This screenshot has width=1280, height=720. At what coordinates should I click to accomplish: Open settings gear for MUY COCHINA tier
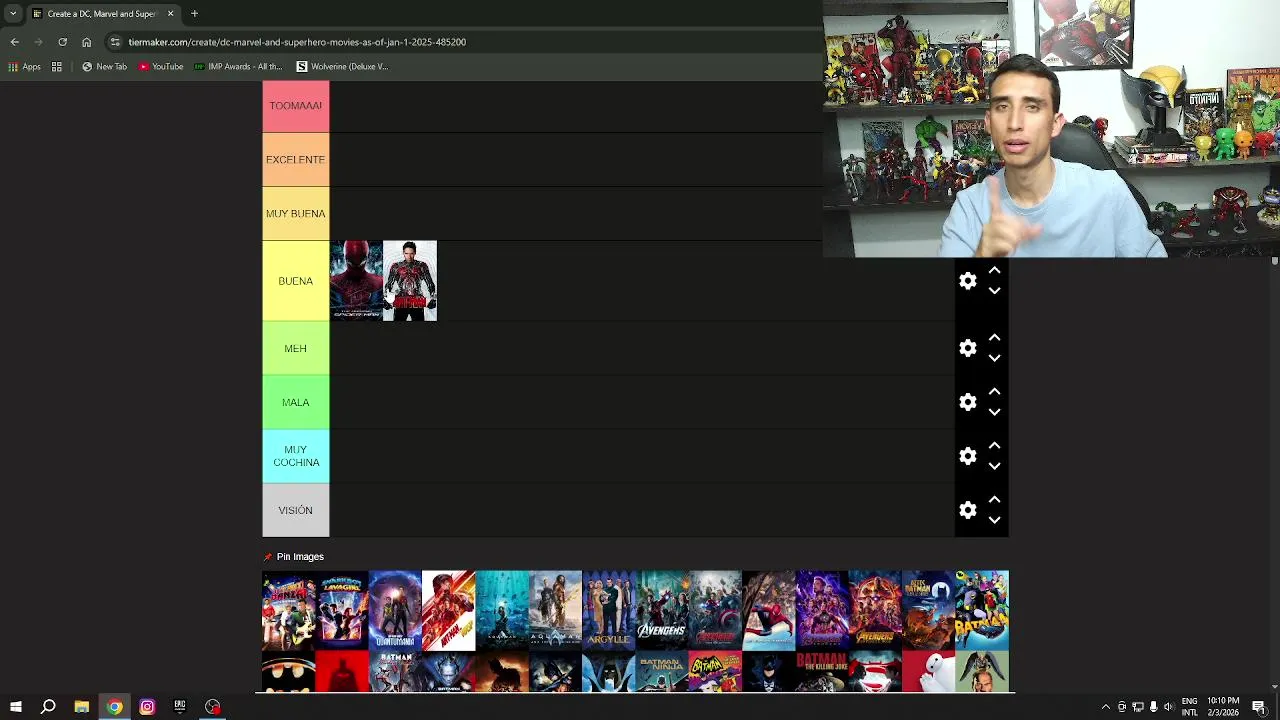[967, 456]
